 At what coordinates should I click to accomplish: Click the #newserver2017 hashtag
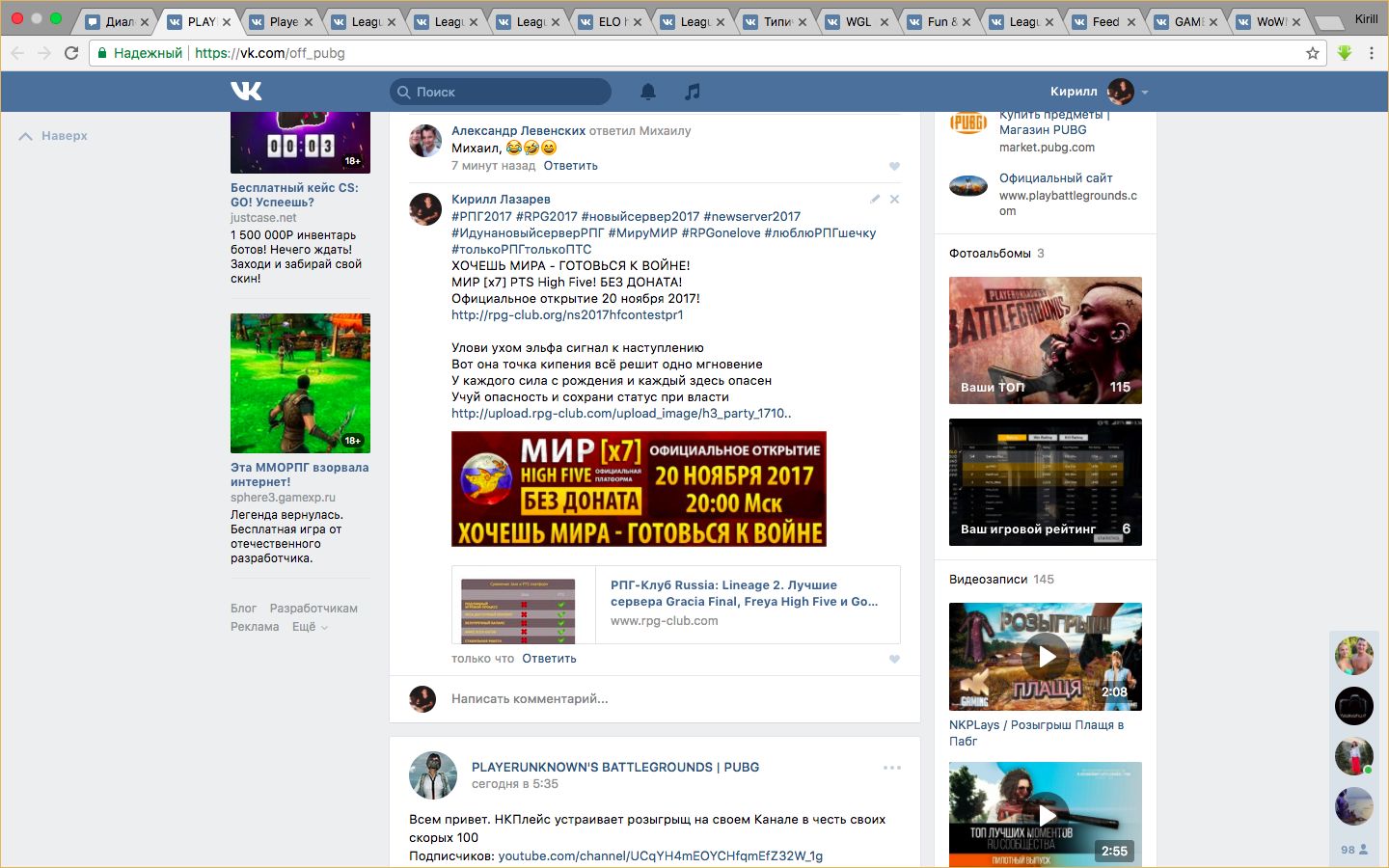(x=751, y=216)
